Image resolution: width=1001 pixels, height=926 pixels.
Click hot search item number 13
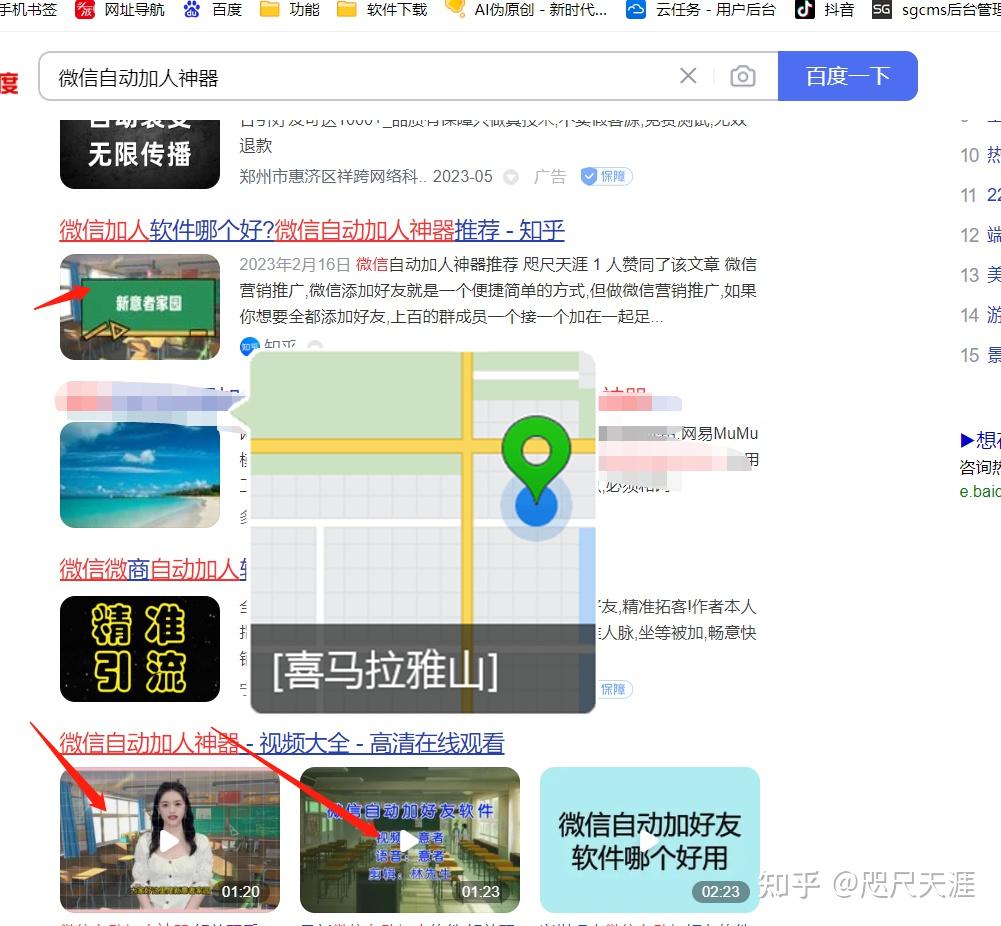(x=980, y=275)
